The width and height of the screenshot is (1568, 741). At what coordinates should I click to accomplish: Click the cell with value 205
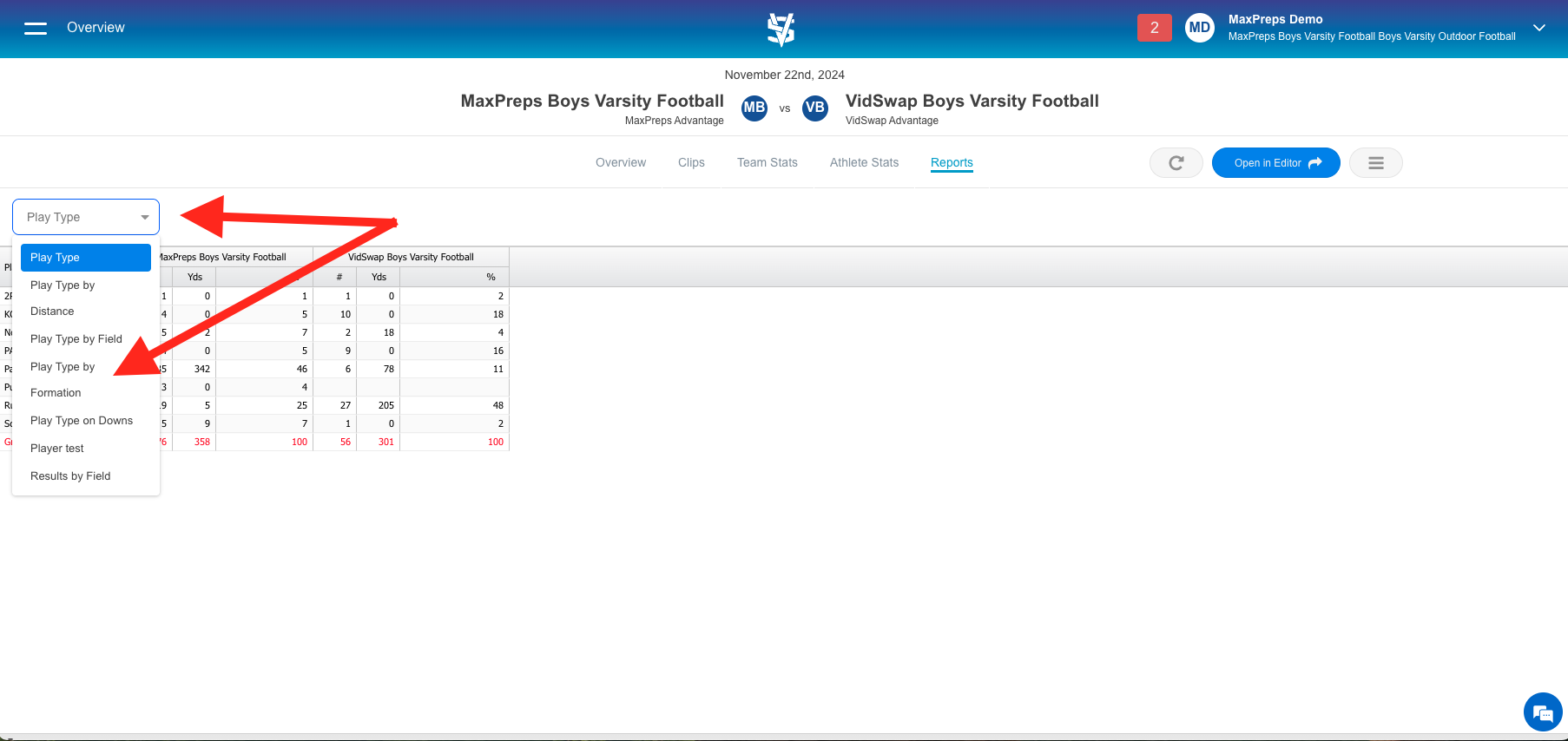(x=379, y=405)
